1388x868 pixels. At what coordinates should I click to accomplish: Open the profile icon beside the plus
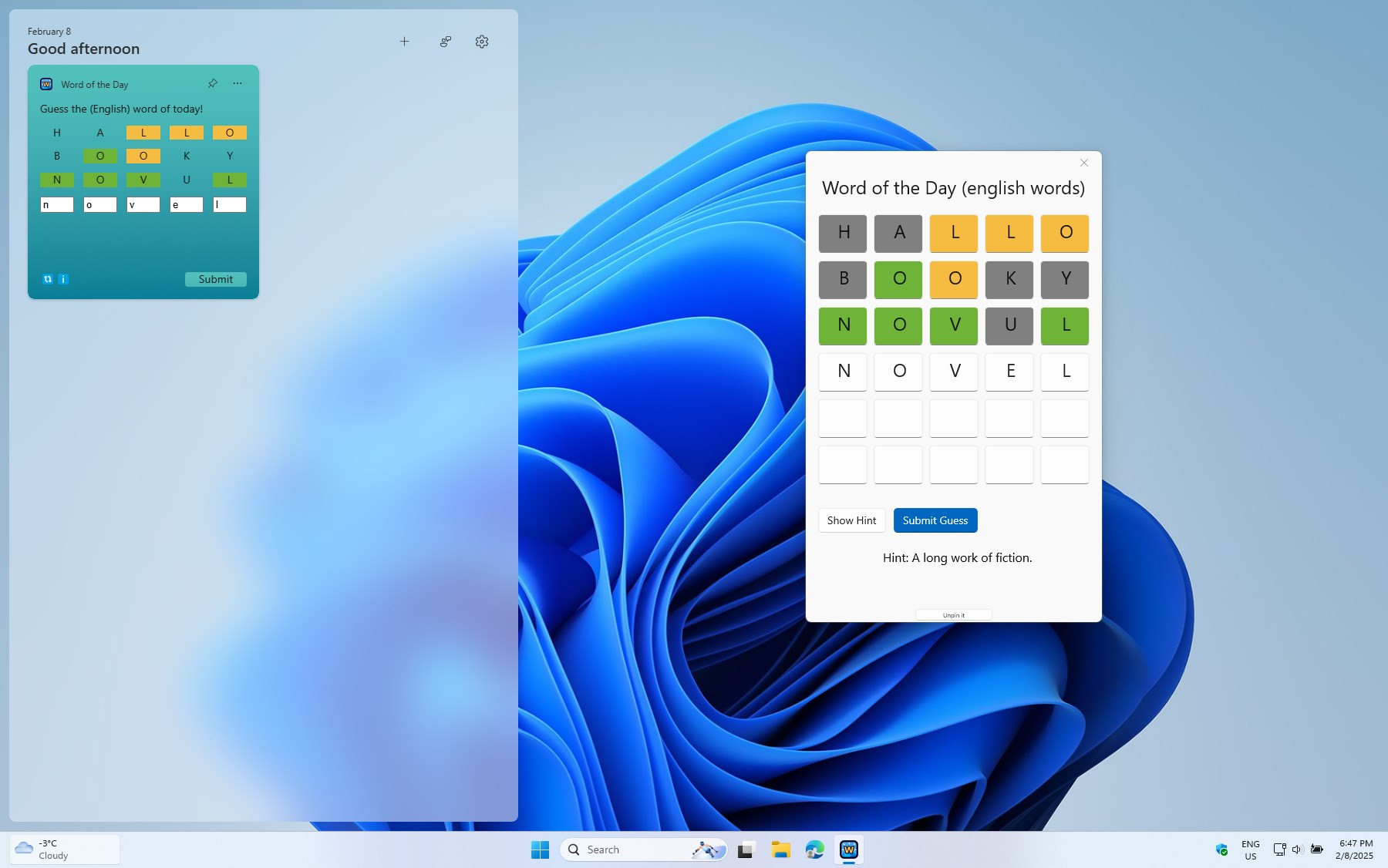[x=446, y=42]
